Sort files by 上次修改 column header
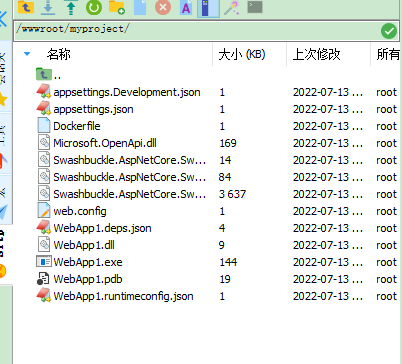Image resolution: width=402 pixels, height=364 pixels. click(316, 54)
